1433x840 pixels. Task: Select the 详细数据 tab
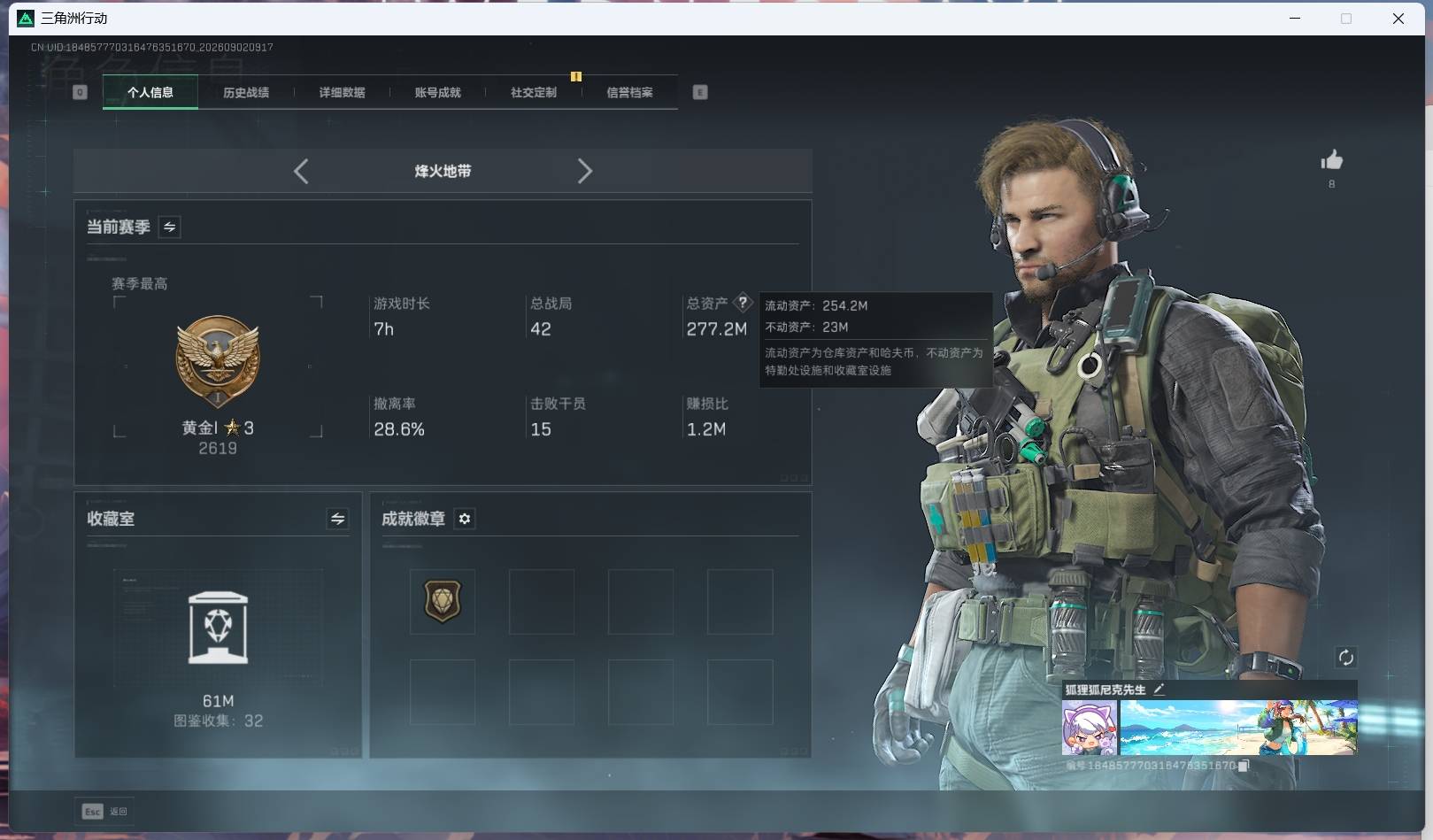(342, 92)
